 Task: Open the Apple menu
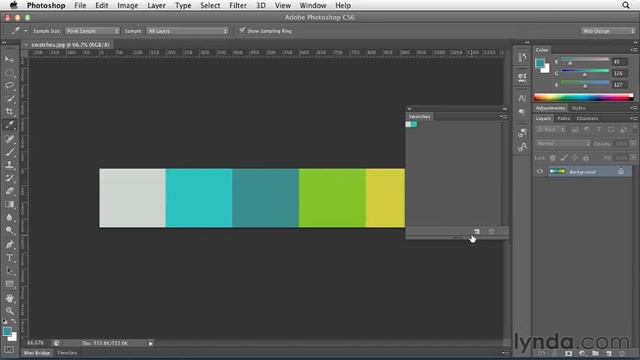click(13, 5)
